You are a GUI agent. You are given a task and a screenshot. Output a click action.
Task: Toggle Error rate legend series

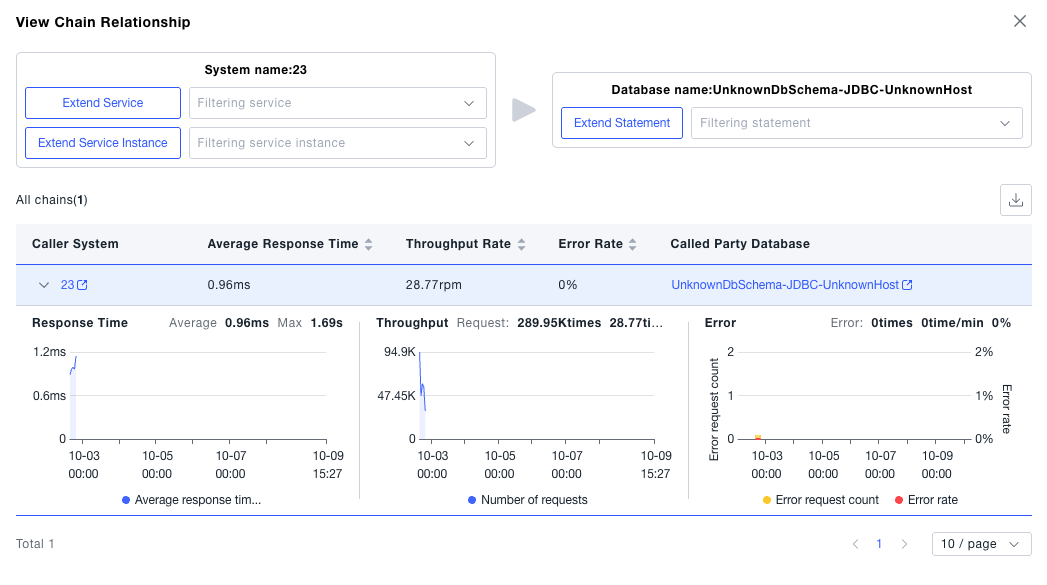click(x=925, y=500)
